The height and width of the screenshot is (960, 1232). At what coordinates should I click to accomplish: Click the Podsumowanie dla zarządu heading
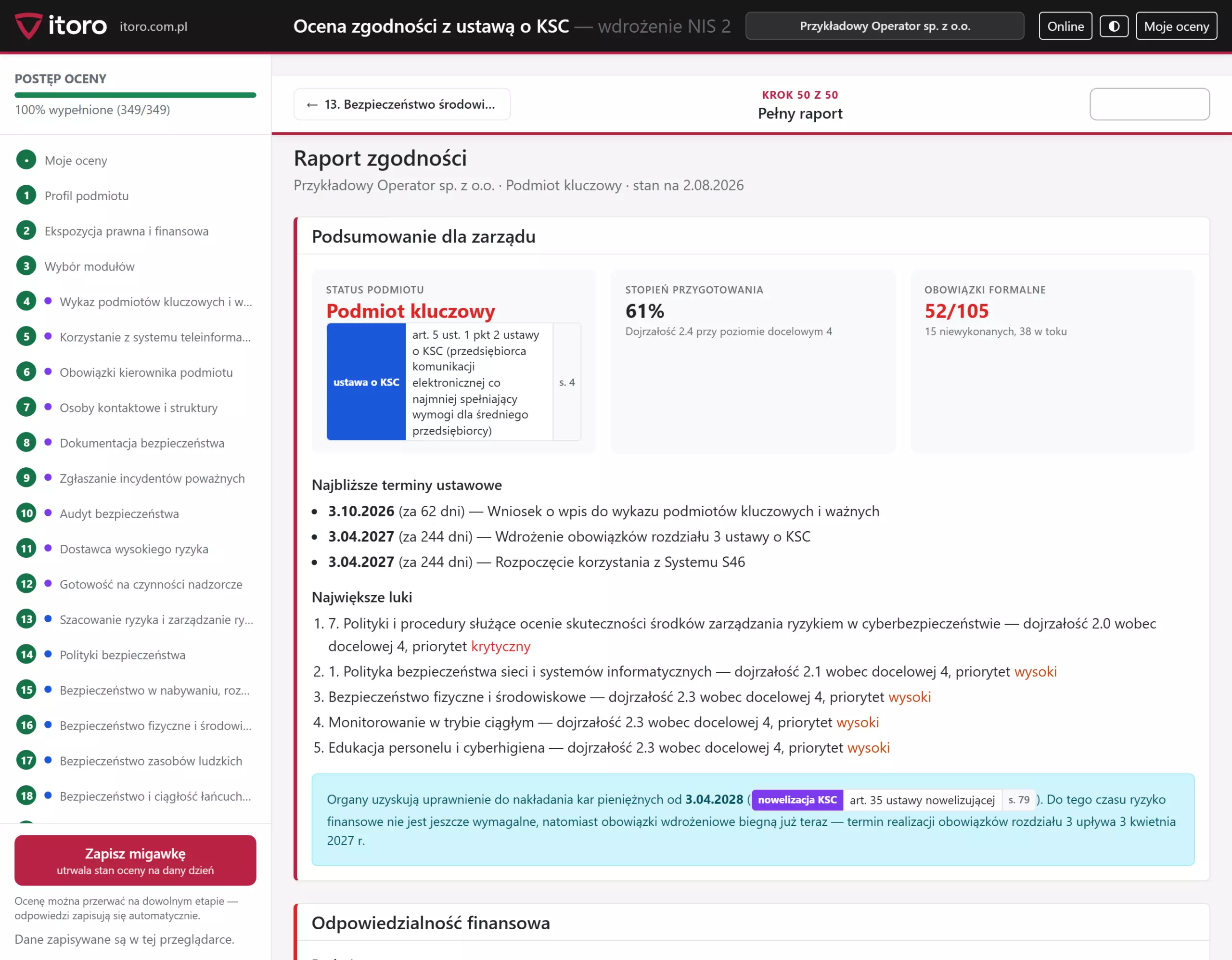coord(423,236)
